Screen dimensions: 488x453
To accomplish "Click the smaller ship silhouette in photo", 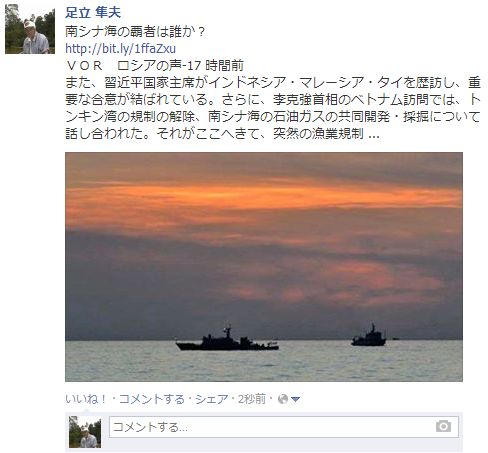I will click(369, 335).
